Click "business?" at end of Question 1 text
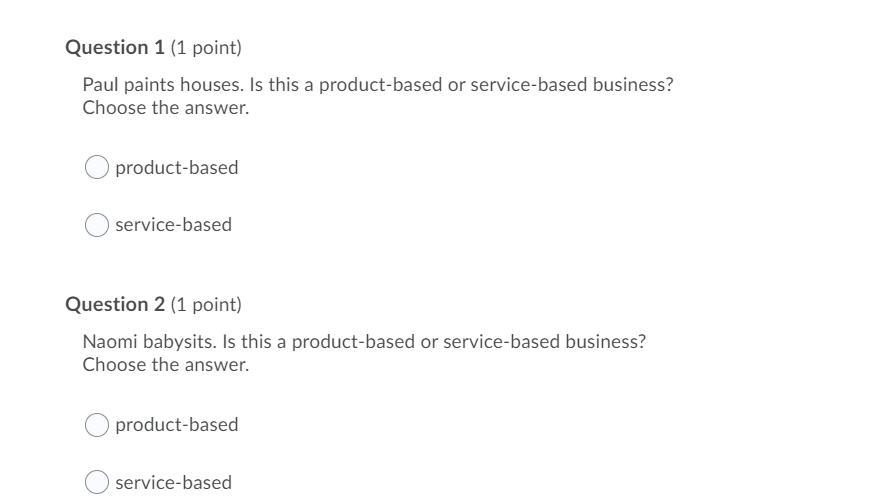893x504 pixels. coord(633,84)
